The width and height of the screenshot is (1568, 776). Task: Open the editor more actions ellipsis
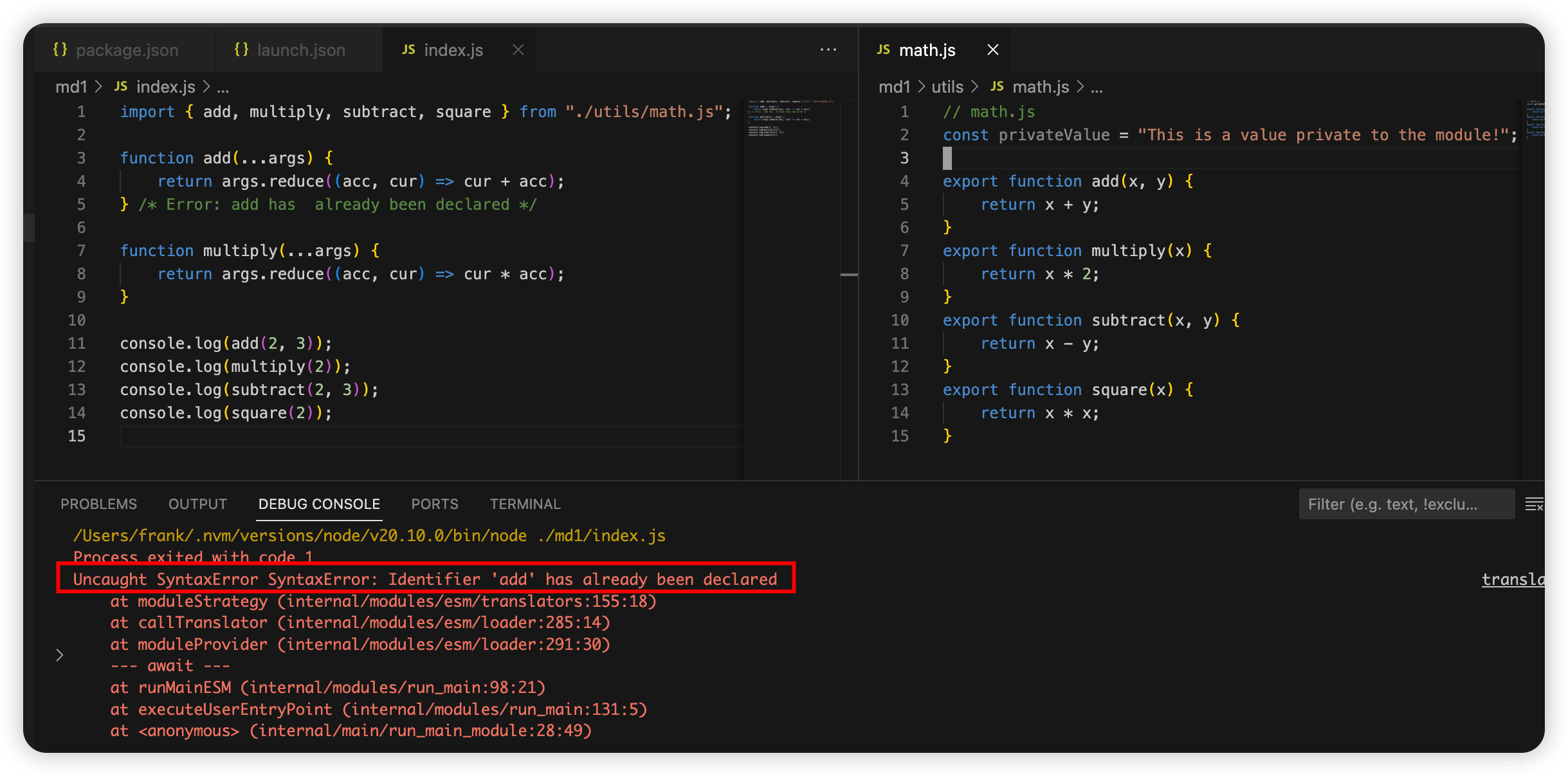tap(828, 50)
